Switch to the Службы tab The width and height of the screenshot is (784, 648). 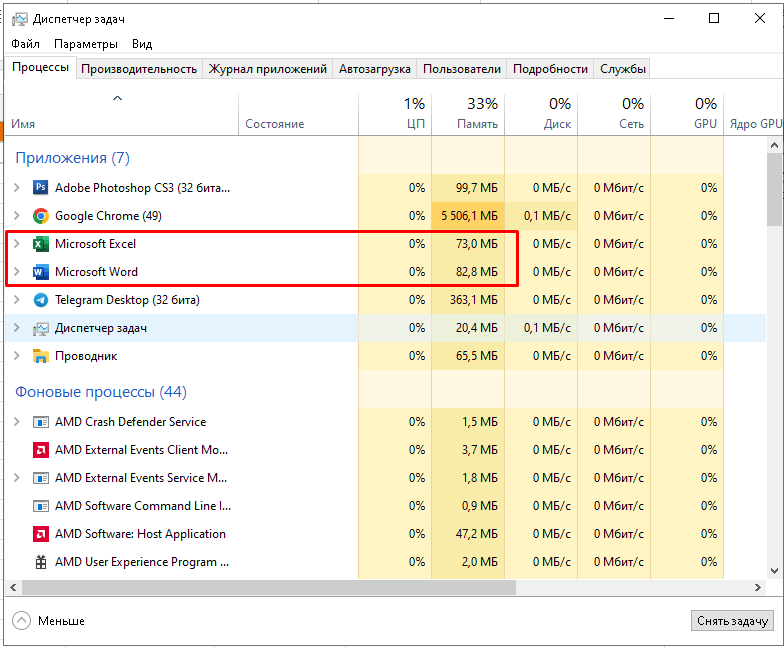click(x=622, y=69)
